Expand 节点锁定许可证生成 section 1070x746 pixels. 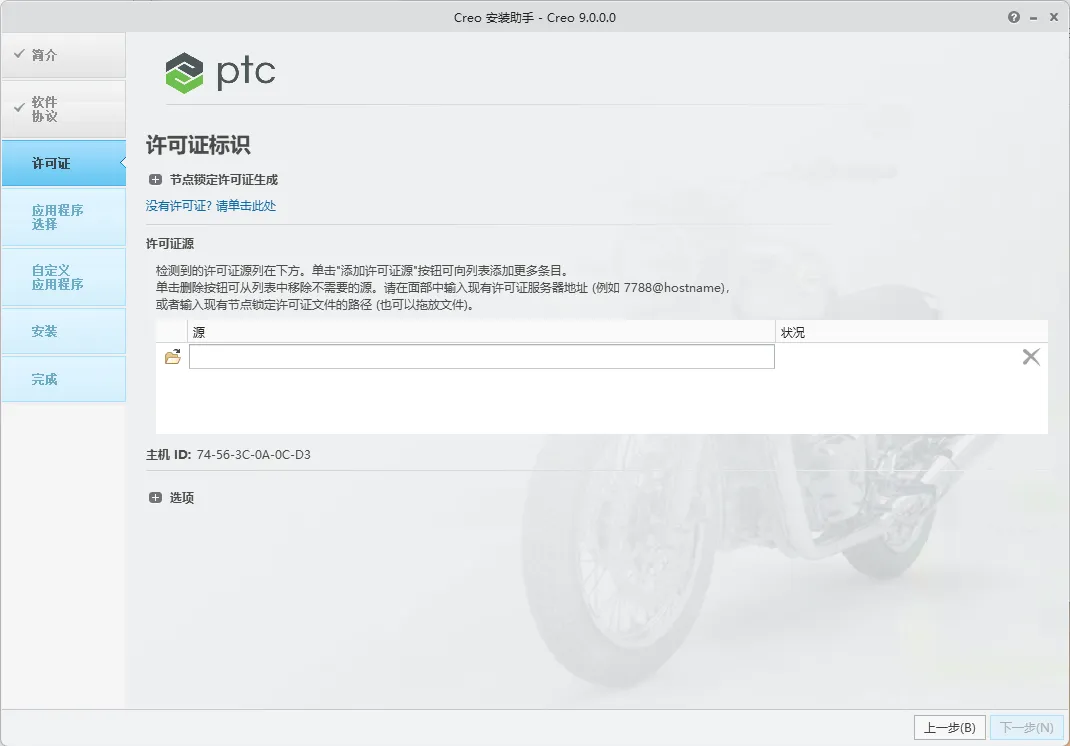tap(156, 180)
